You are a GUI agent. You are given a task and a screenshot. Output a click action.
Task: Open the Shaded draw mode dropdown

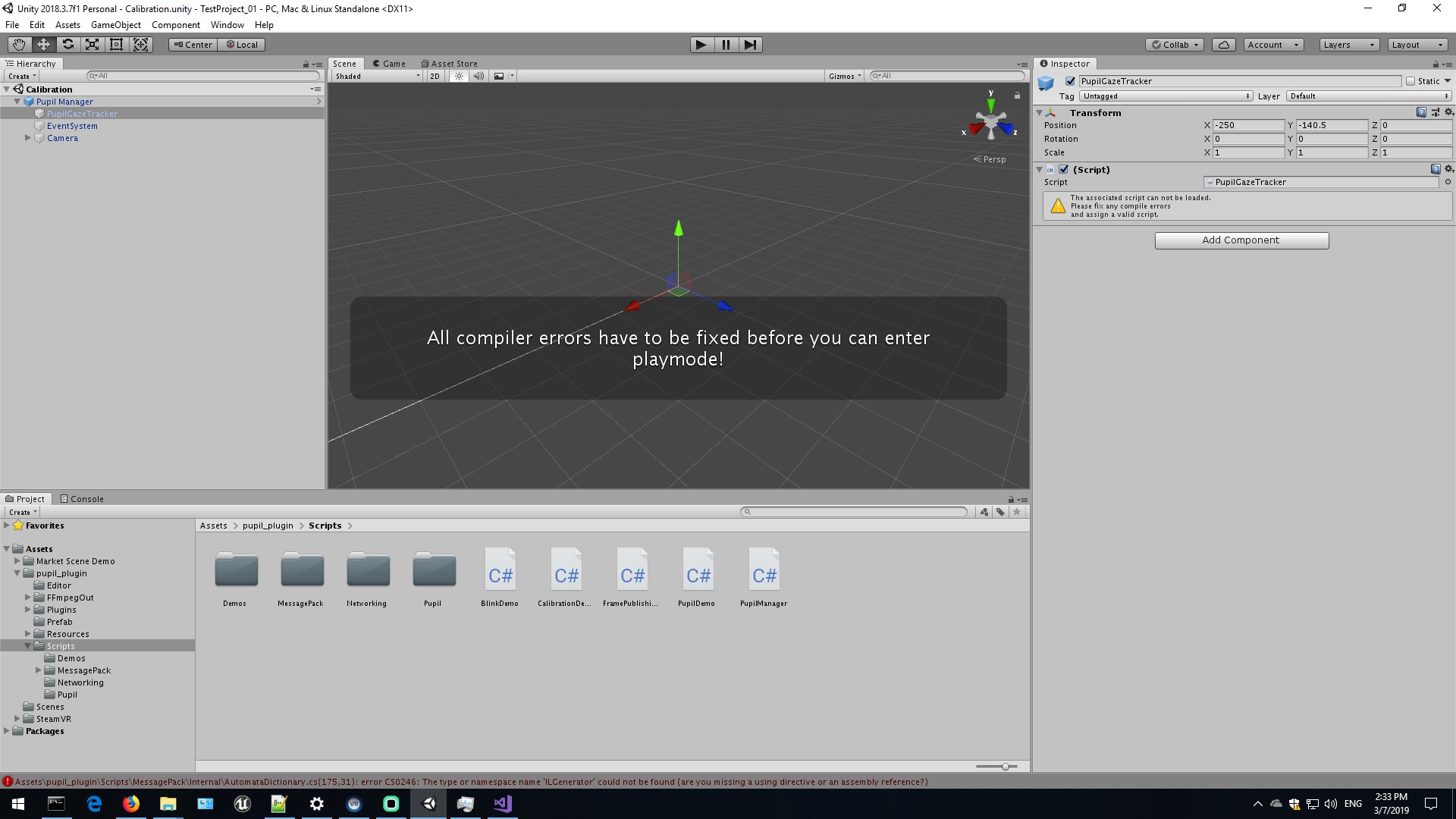pos(377,76)
